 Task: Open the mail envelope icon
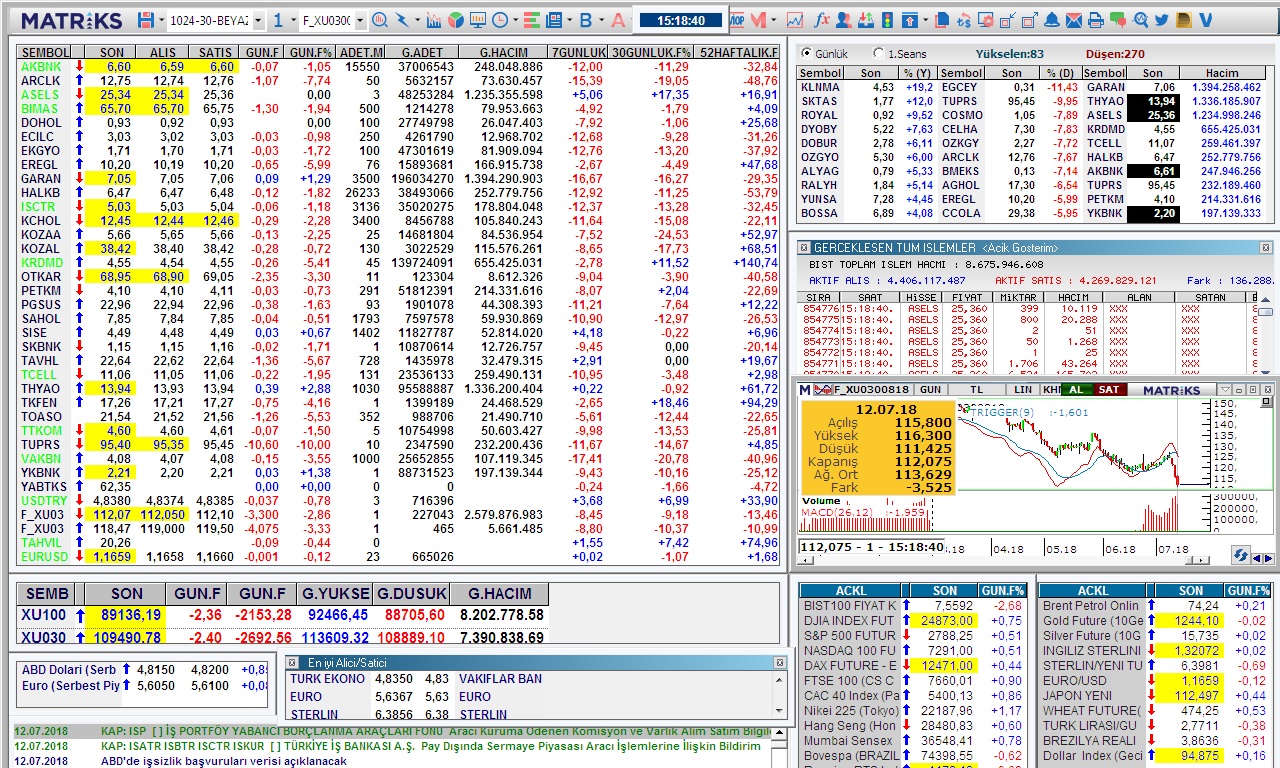[1074, 20]
